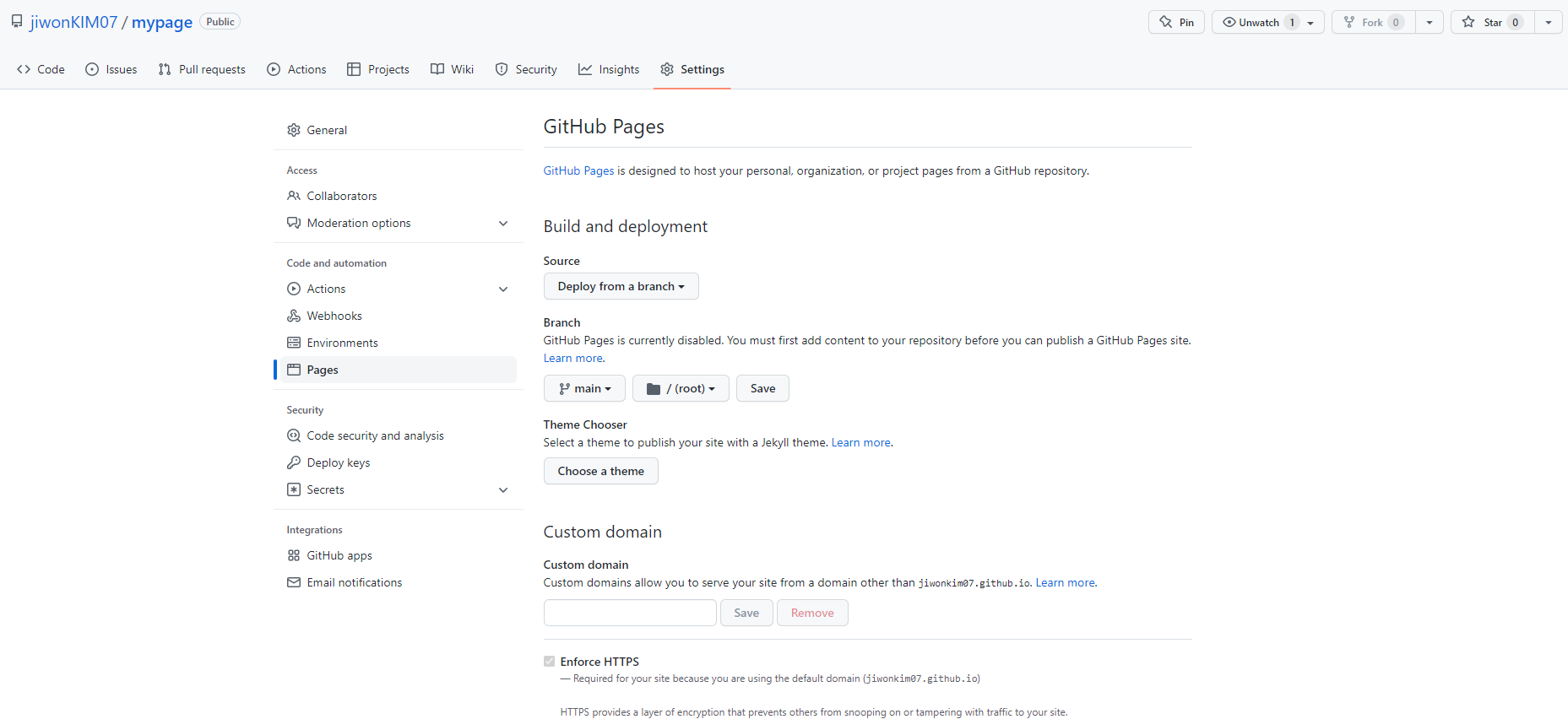Click the Insights graph icon
Screen dimensions: 1568x719
[585, 69]
